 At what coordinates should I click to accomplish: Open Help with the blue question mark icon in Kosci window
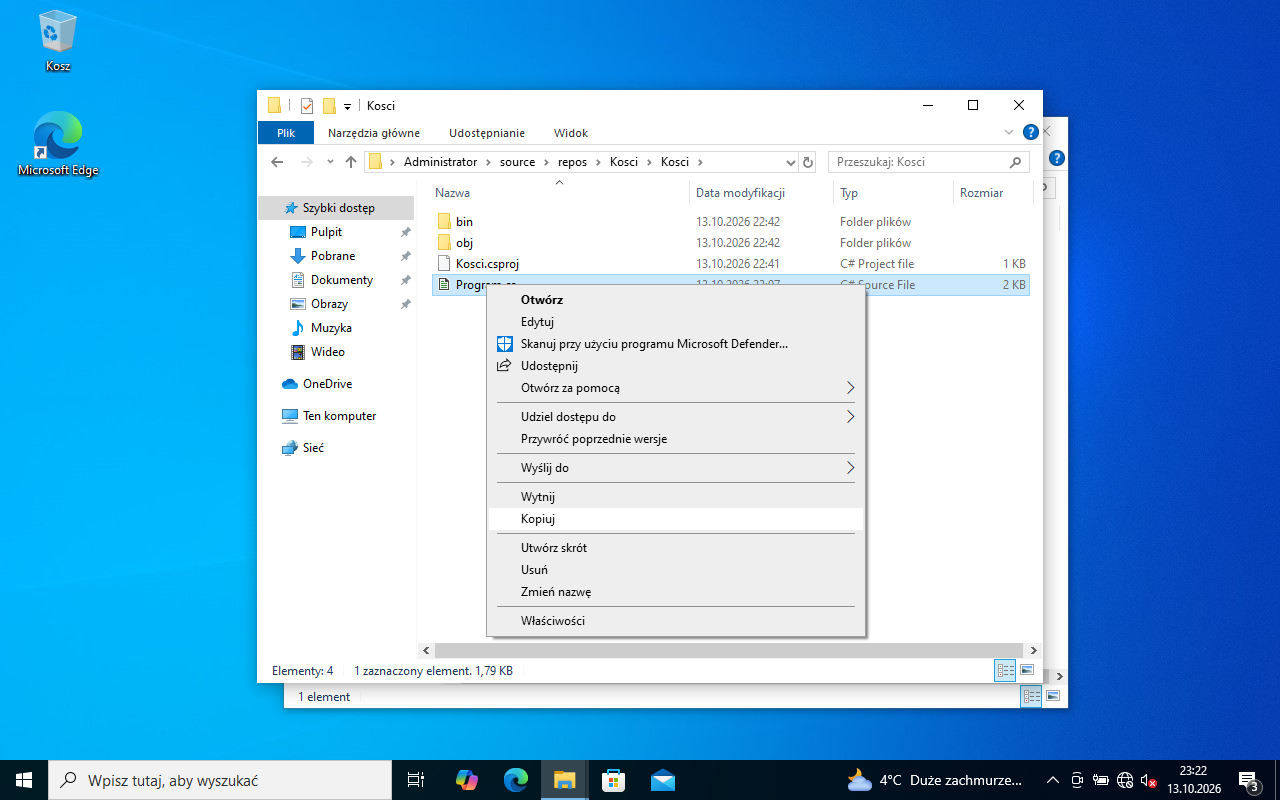coord(1030,132)
